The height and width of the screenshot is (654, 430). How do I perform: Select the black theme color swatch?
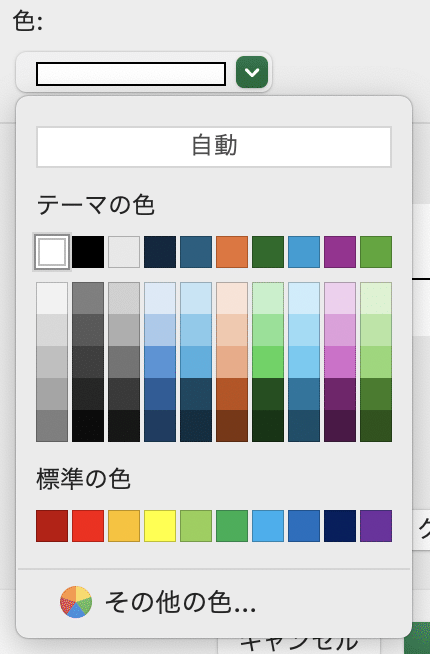88,252
